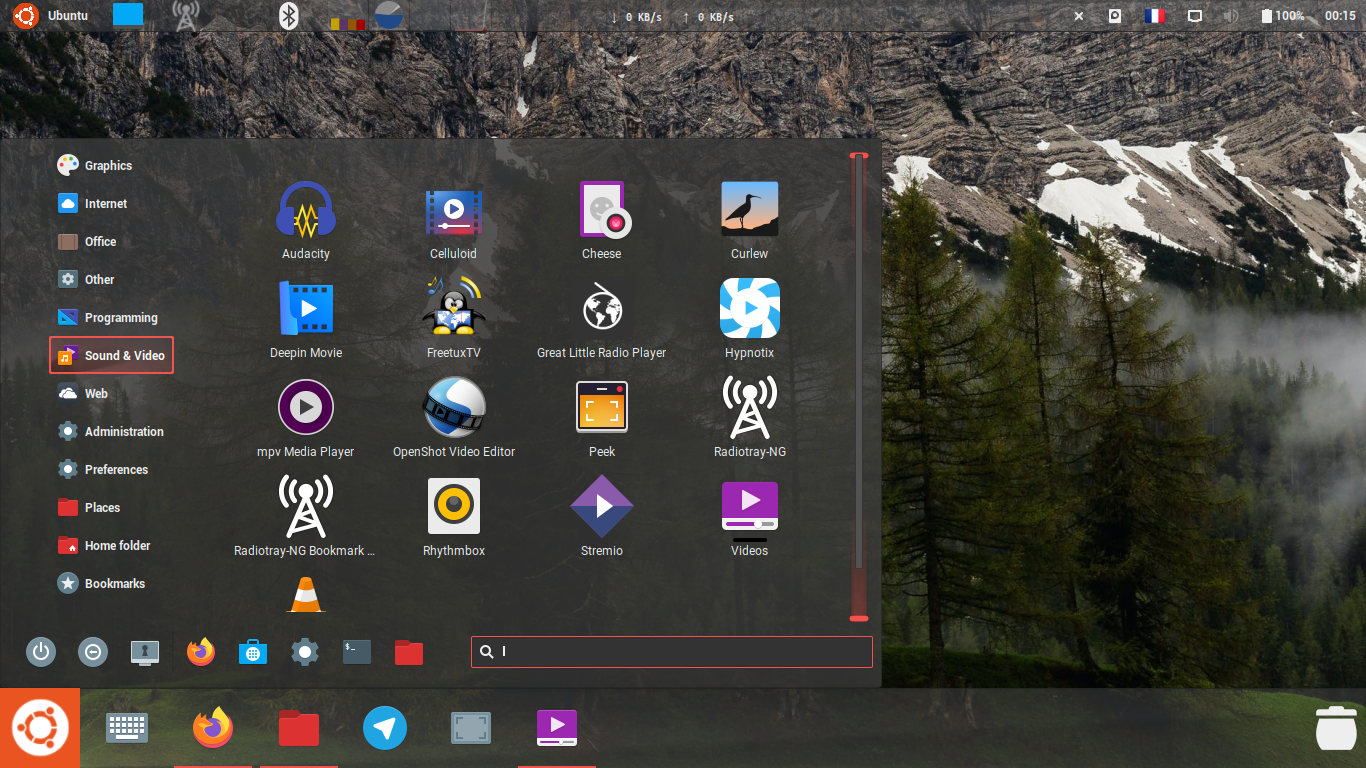The height and width of the screenshot is (768, 1366).
Task: Open the Web category
Action: point(83,393)
